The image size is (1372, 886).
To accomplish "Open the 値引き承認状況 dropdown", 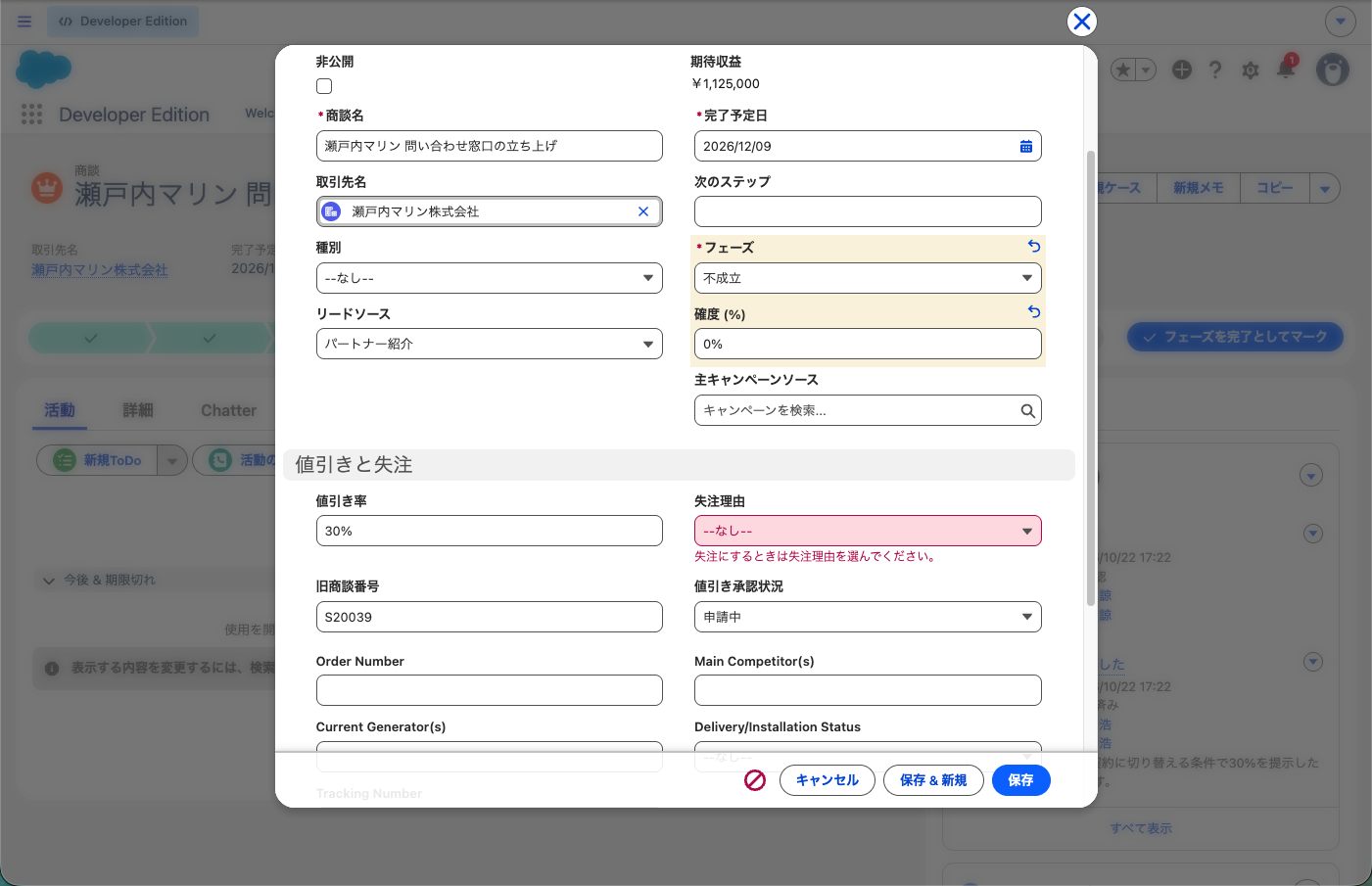I will (x=868, y=617).
